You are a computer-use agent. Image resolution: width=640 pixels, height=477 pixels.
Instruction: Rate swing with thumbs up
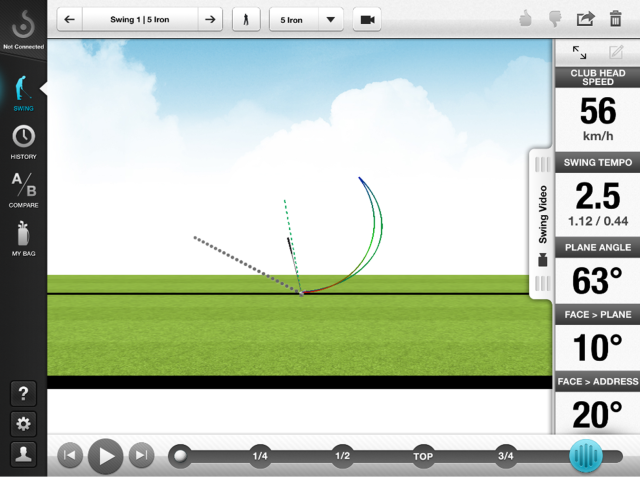[526, 19]
